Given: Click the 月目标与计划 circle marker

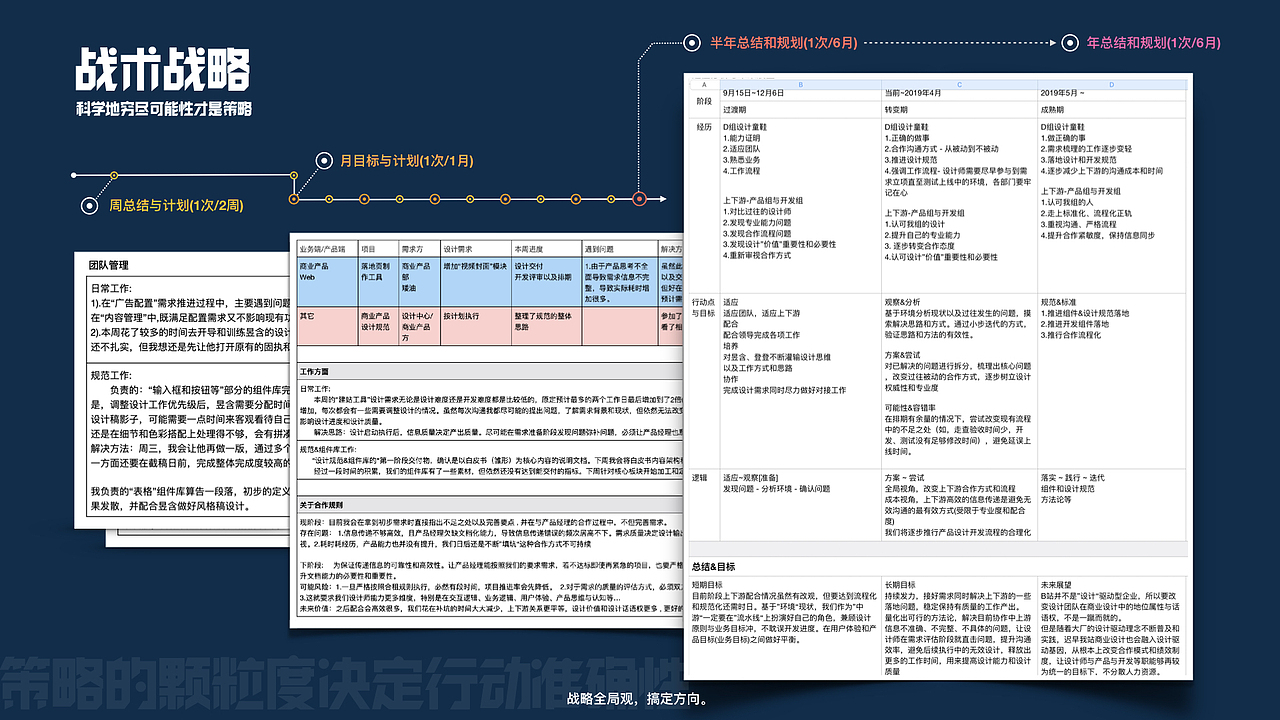Looking at the screenshot, I should 322,160.
